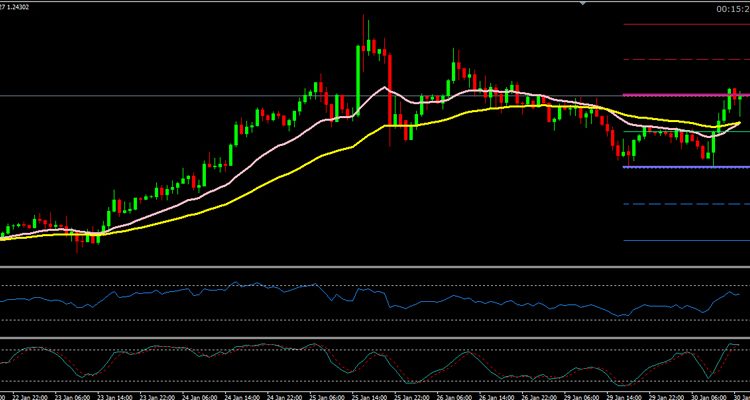
Task: Click the 23 Jan 14:00 time axis label
Action: click(x=113, y=395)
